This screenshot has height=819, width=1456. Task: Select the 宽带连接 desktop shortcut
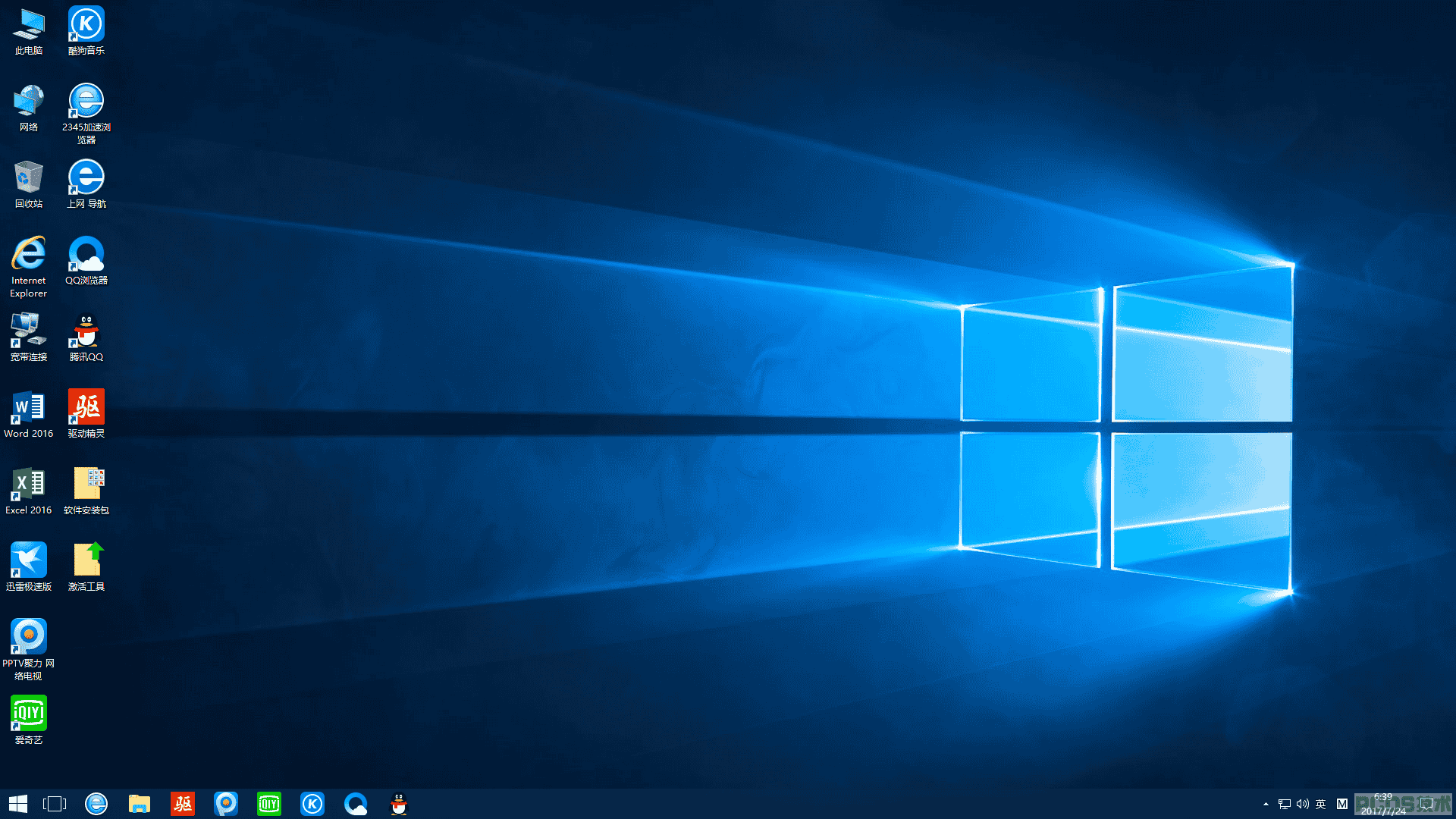click(x=29, y=337)
